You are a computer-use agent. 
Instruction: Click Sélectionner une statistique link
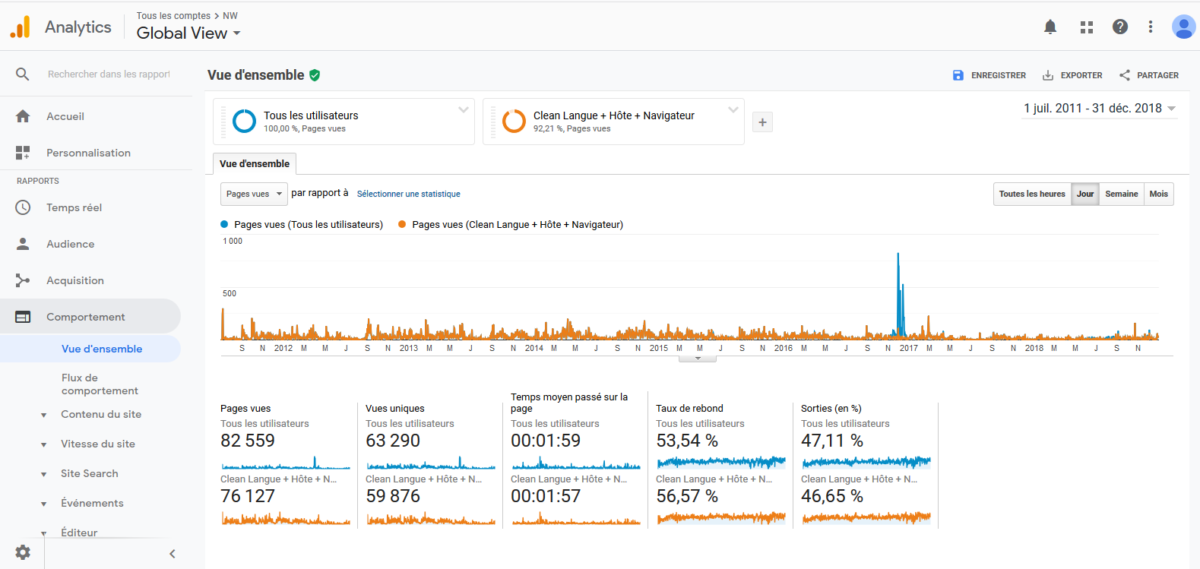click(x=408, y=194)
